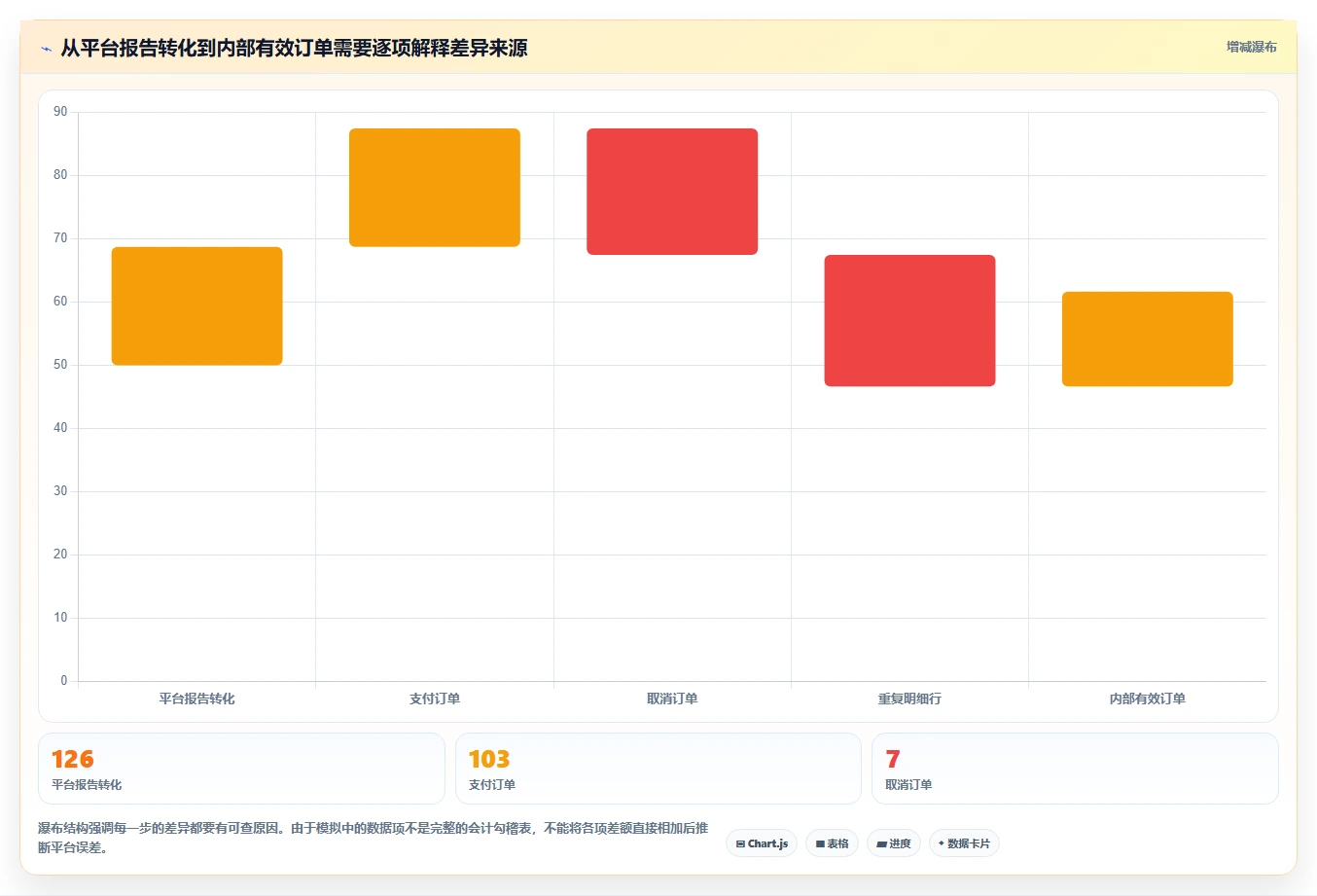1317x896 pixels.
Task: Click the y-axis value 0
Action: (64, 681)
